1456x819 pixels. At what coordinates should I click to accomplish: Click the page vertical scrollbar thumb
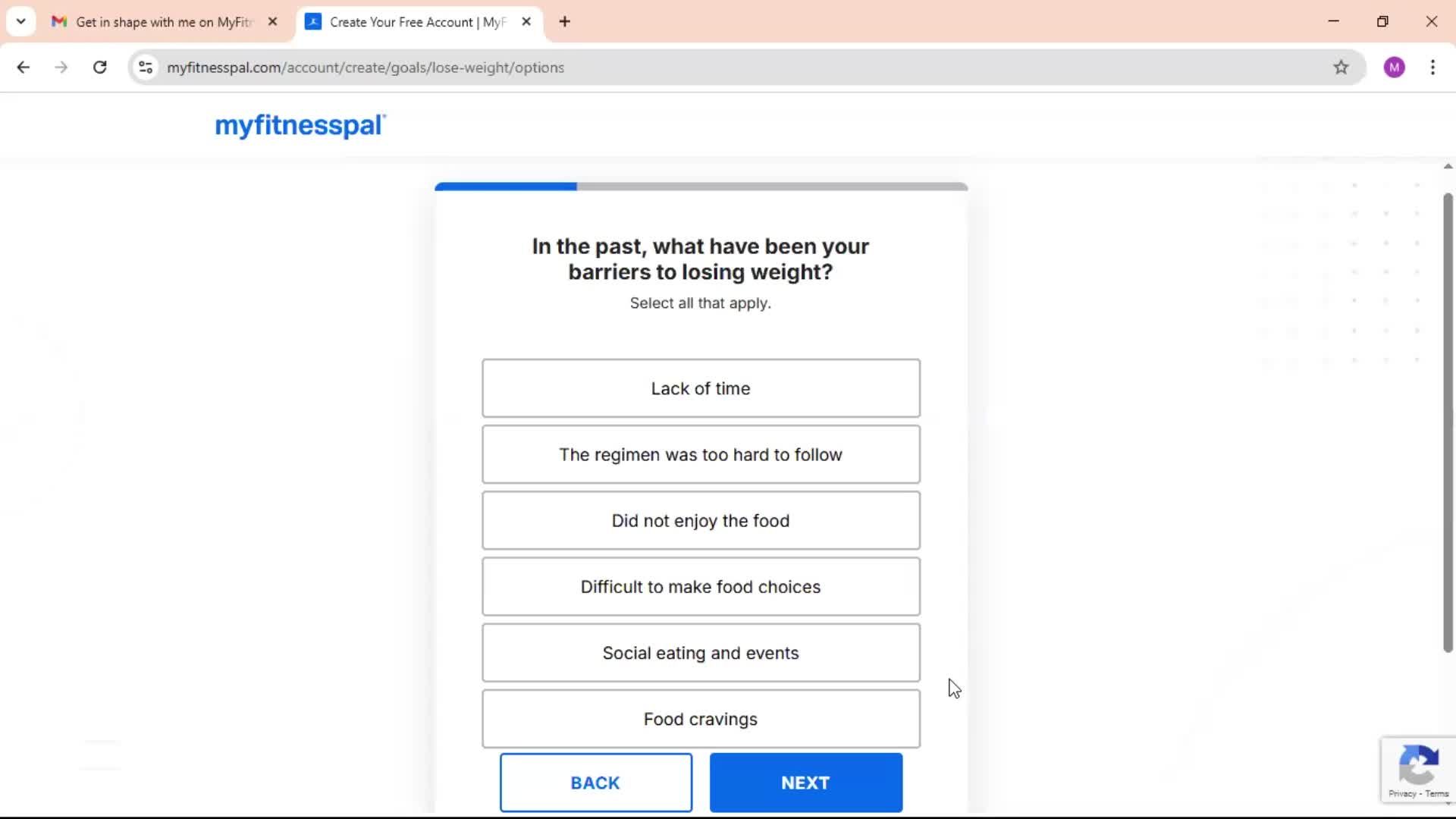(1448, 422)
